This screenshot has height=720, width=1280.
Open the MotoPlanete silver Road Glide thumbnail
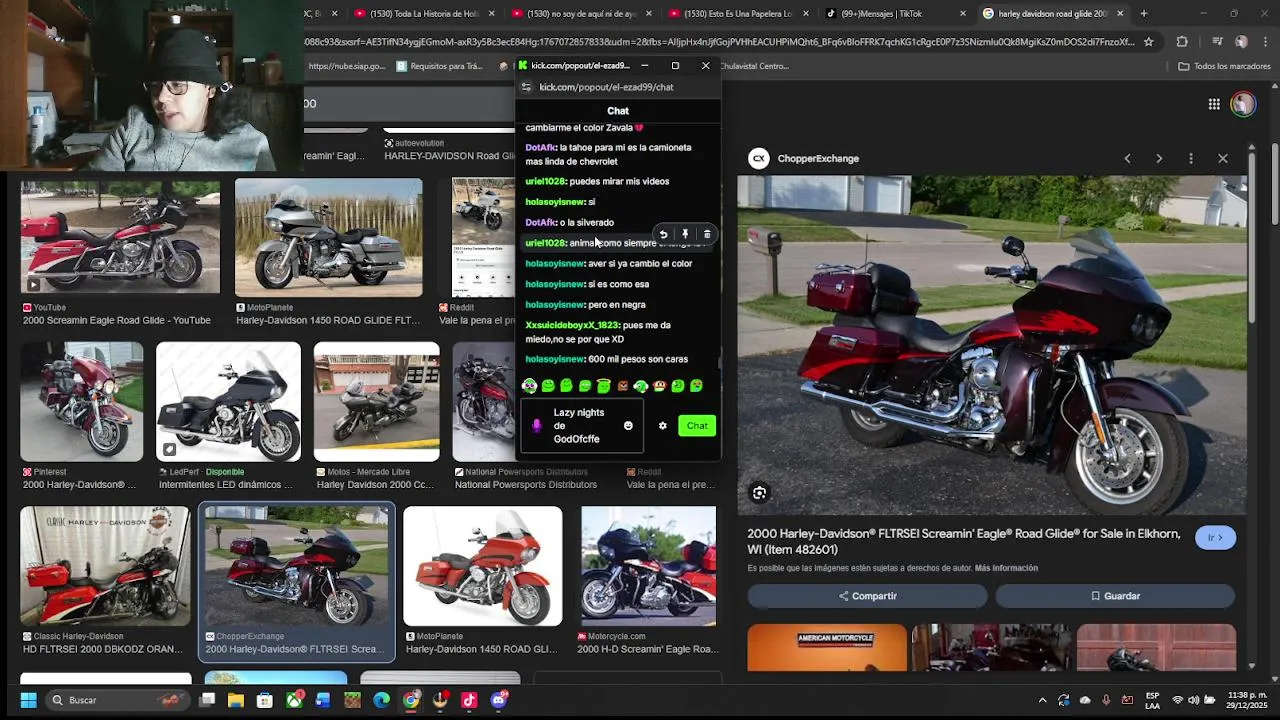tap(328, 238)
